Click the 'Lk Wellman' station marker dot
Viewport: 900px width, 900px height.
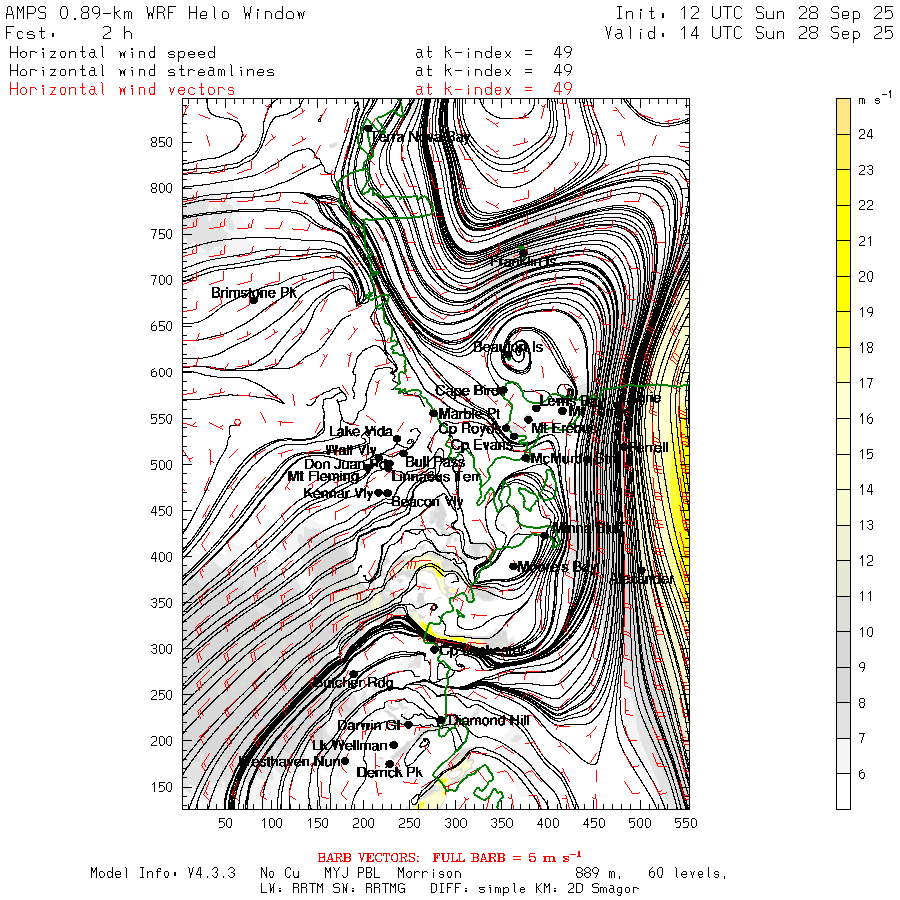394,745
